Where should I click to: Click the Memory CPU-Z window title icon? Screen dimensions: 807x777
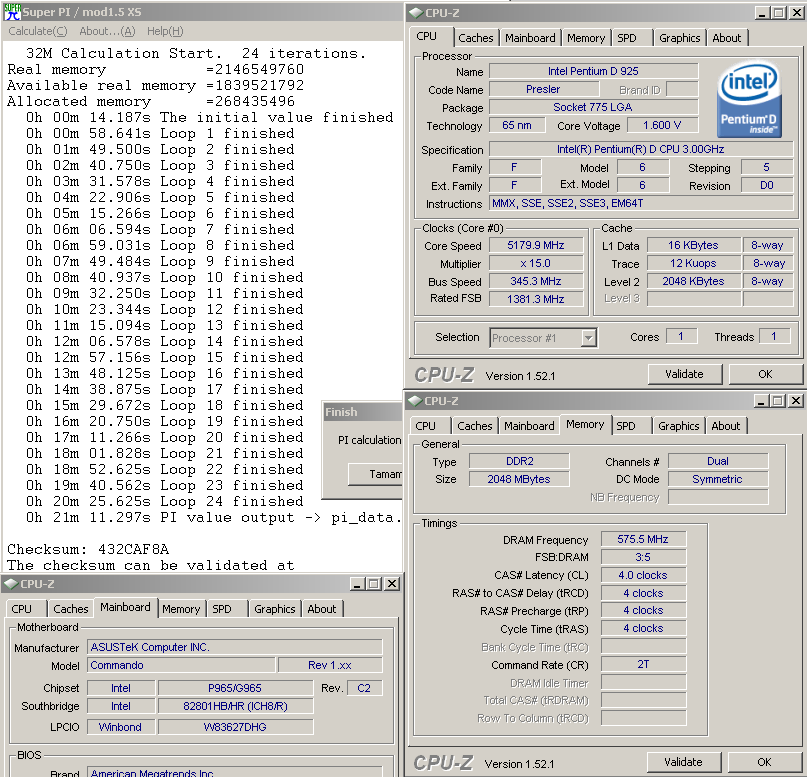pyautogui.click(x=415, y=401)
